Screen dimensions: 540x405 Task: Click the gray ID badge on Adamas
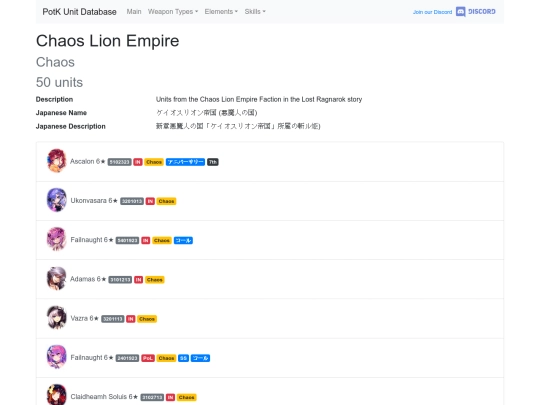pos(120,280)
